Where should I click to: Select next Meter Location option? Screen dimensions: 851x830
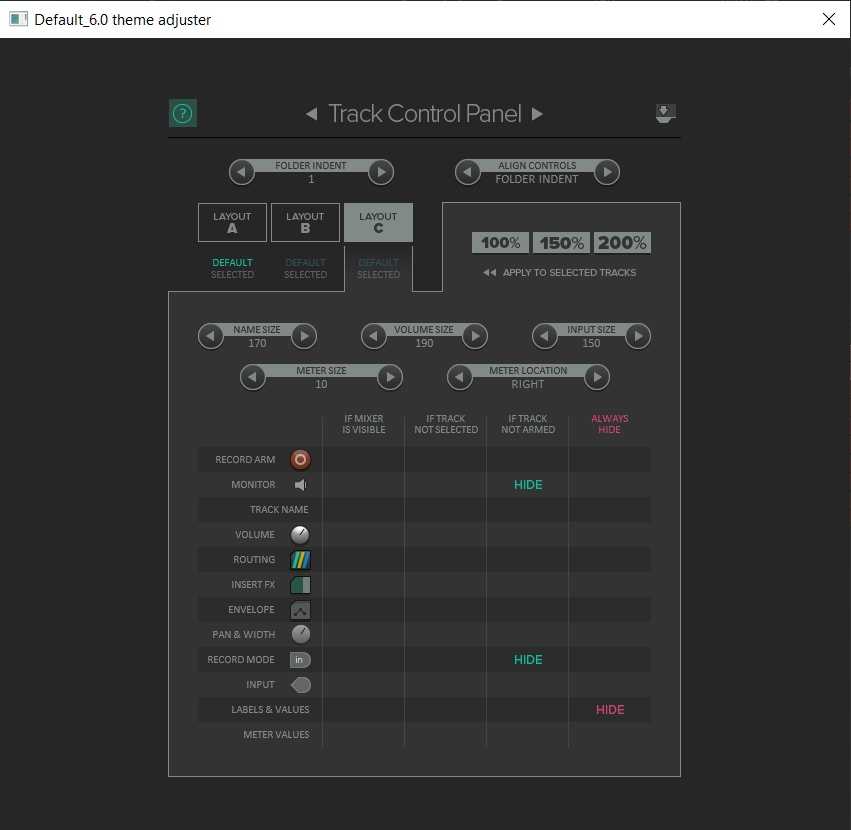pyautogui.click(x=597, y=377)
